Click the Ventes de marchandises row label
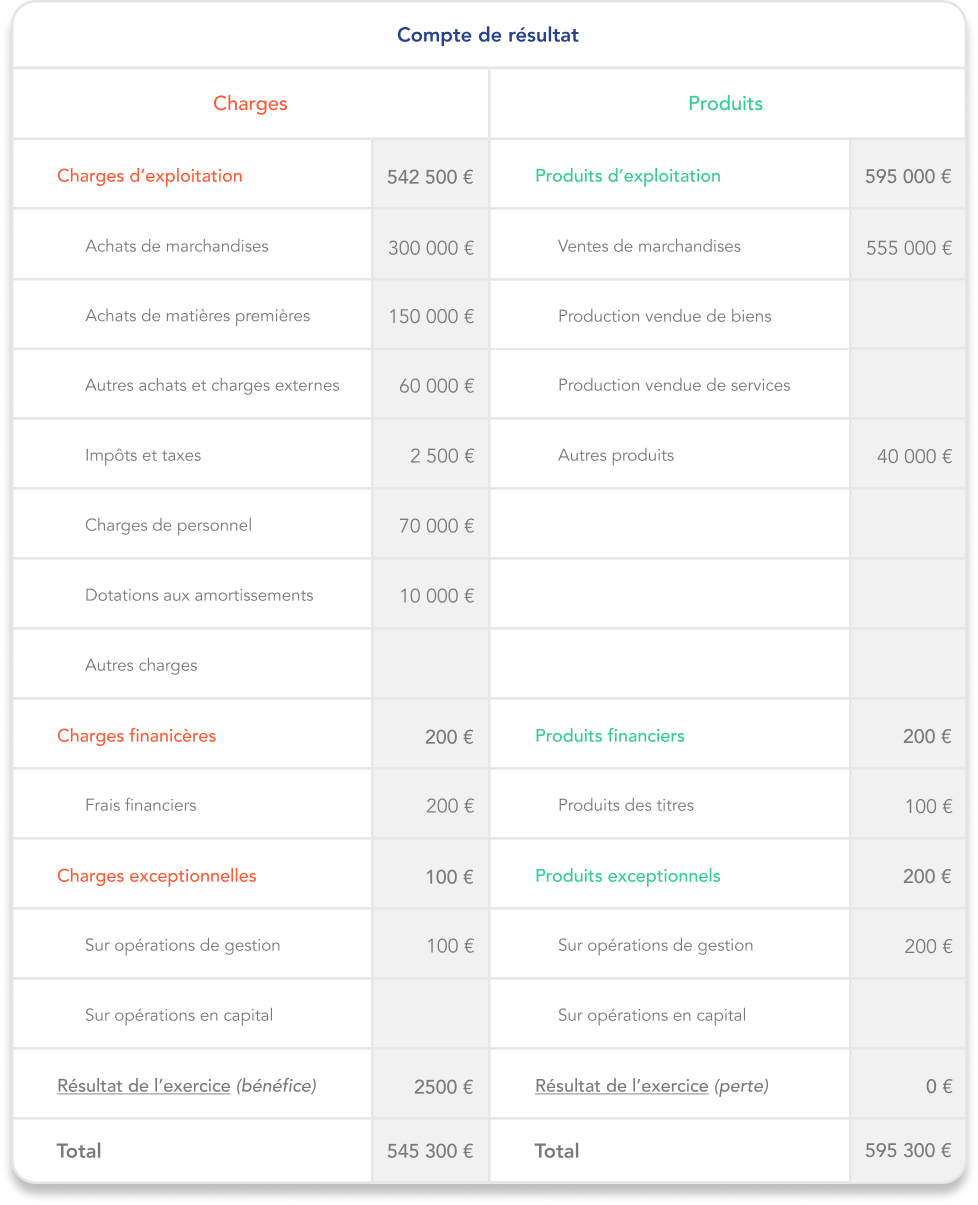Image resolution: width=978 pixels, height=1205 pixels. [649, 246]
